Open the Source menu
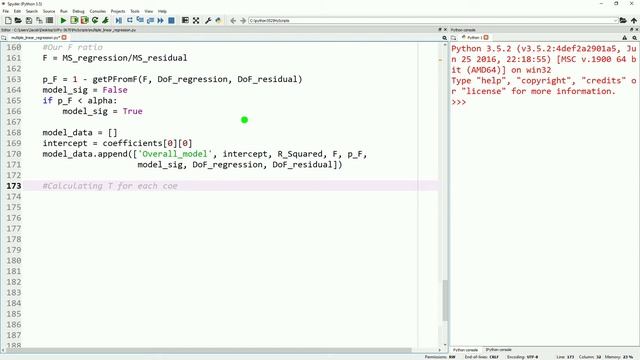The height and width of the screenshot is (360, 640). [x=49, y=11]
